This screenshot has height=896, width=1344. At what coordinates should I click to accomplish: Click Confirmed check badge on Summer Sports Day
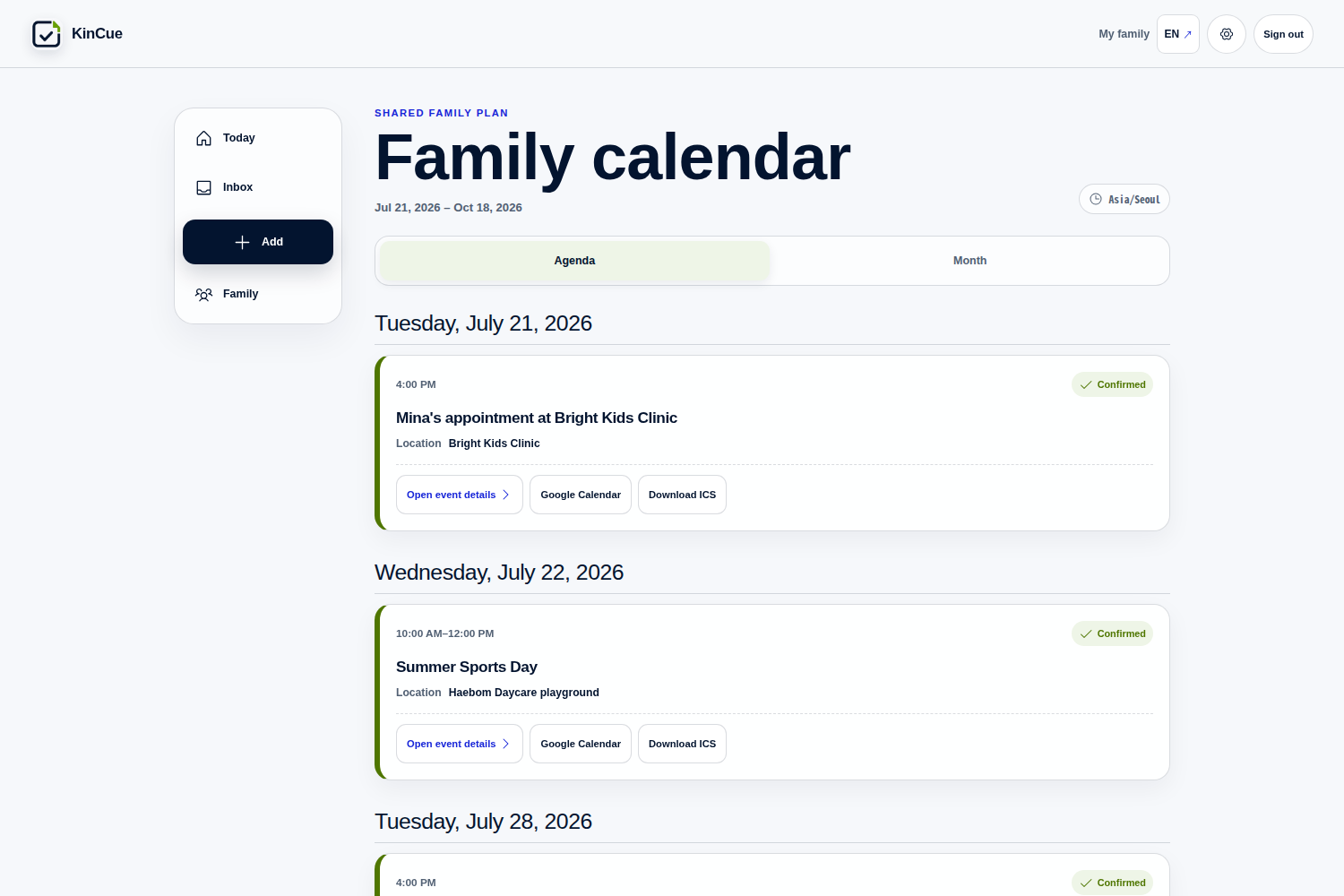pos(1112,633)
